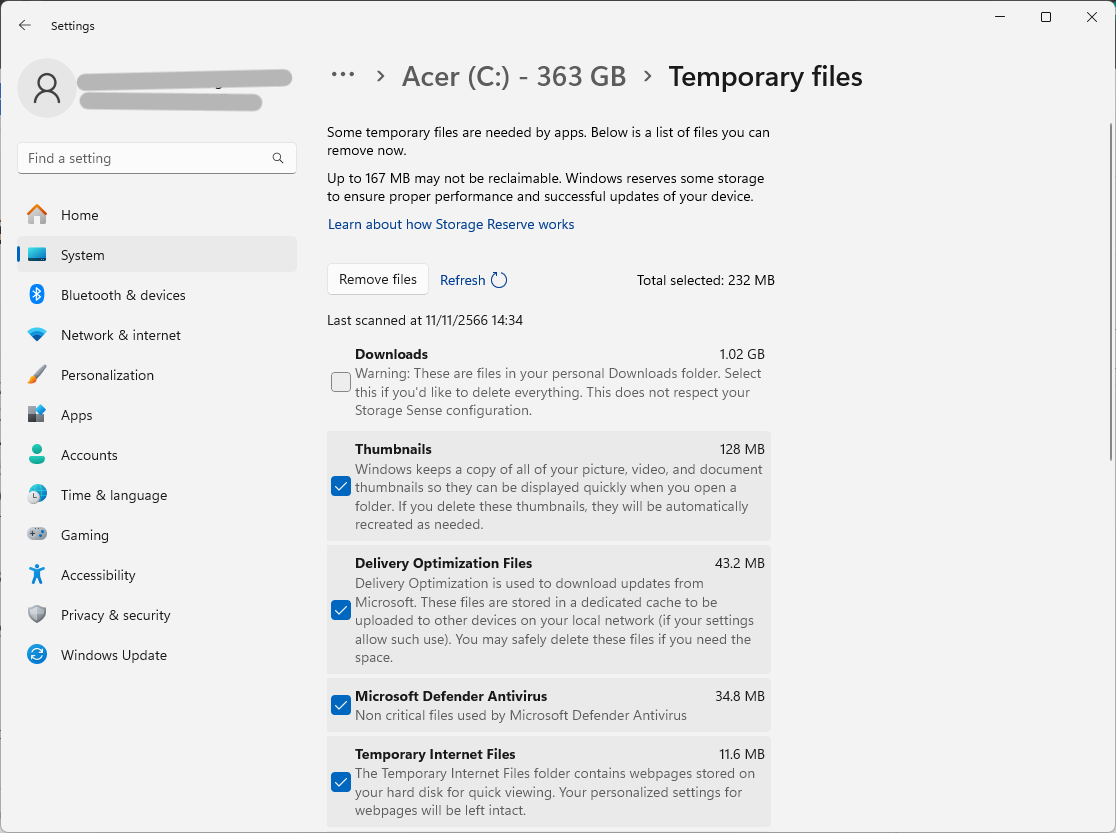The height and width of the screenshot is (833, 1116).
Task: Click the Home icon in sidebar
Action: (x=37, y=215)
